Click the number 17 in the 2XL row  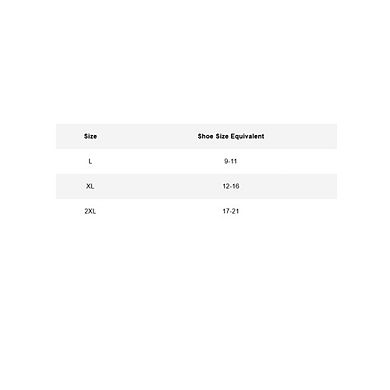pos(226,211)
